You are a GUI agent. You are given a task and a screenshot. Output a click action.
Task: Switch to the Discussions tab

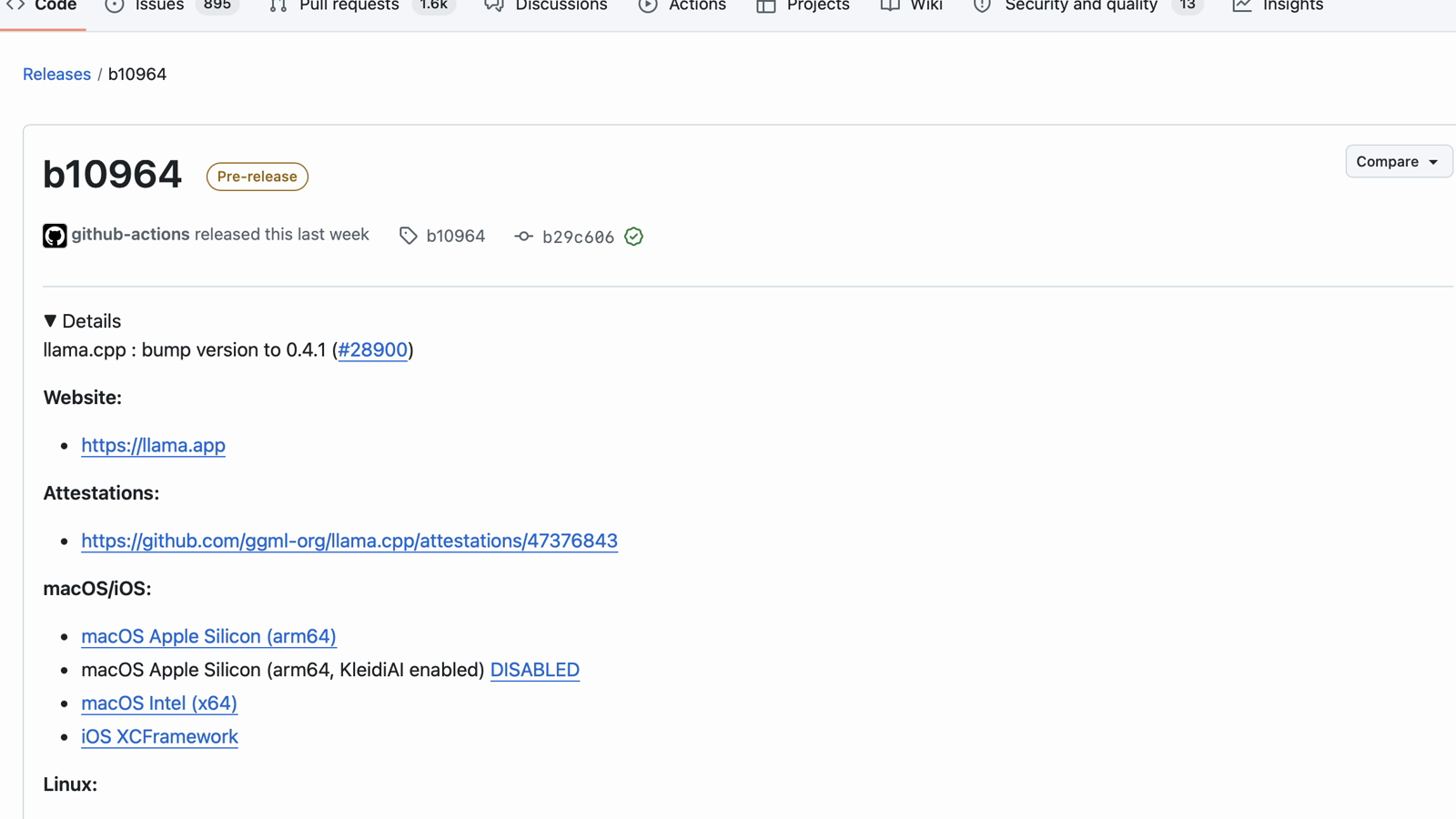(x=546, y=5)
